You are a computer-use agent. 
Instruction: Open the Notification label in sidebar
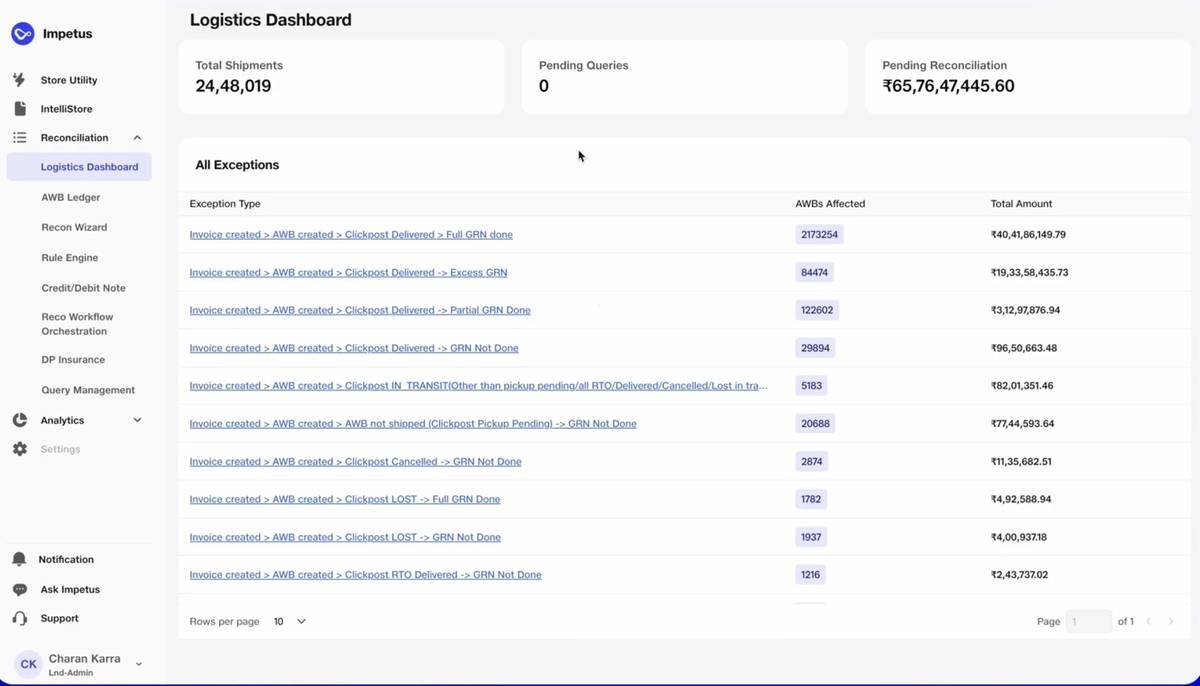(x=66, y=559)
